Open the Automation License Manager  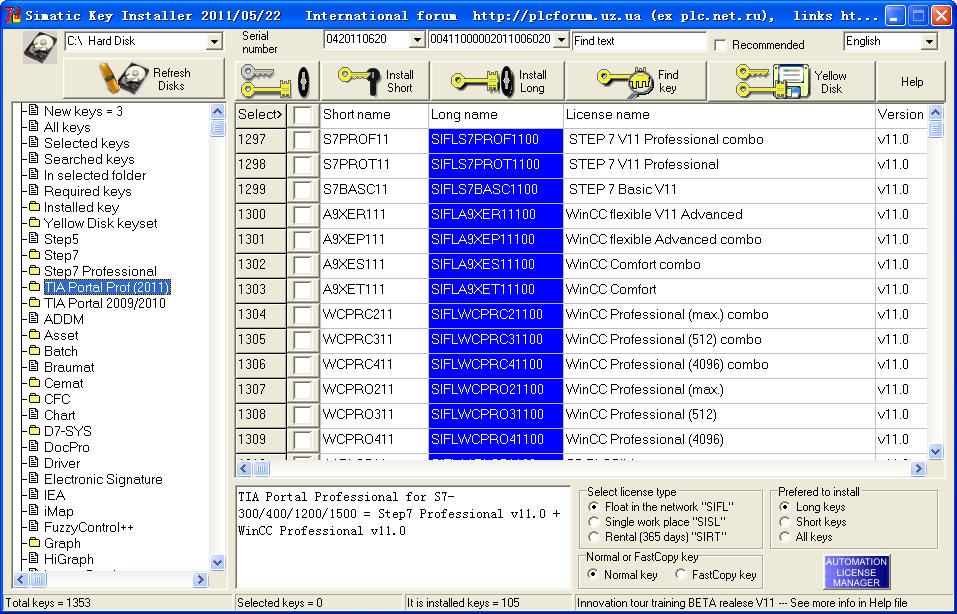coord(856,572)
